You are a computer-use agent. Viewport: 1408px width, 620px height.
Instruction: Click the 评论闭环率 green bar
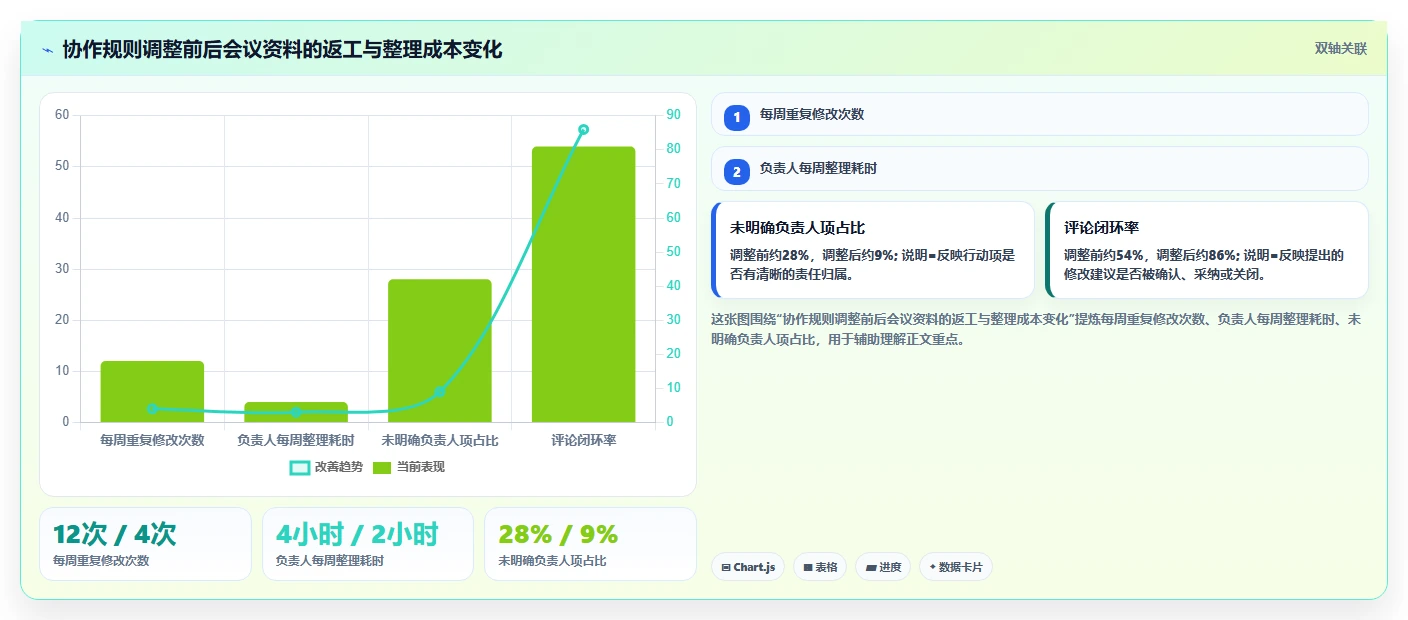pos(583,284)
